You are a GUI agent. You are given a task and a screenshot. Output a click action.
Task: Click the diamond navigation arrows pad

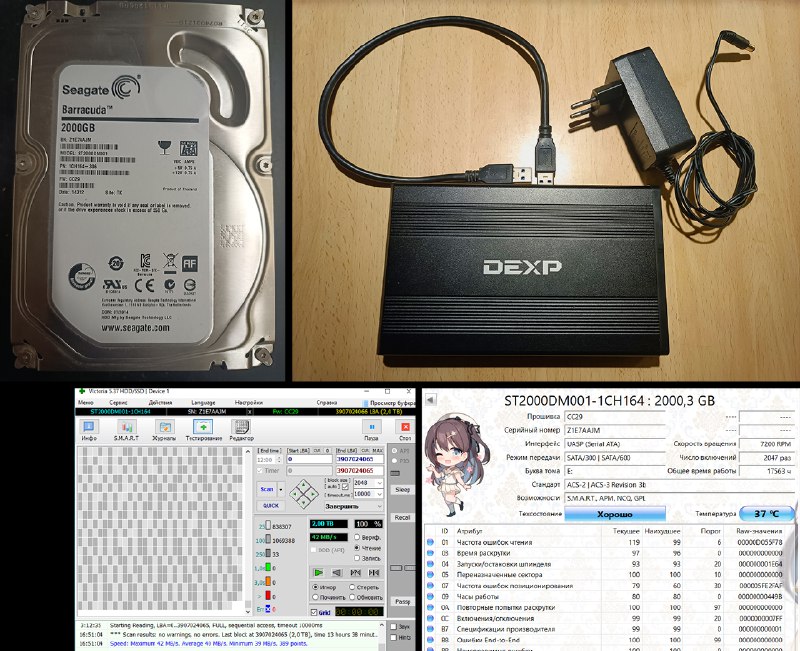pyautogui.click(x=304, y=494)
